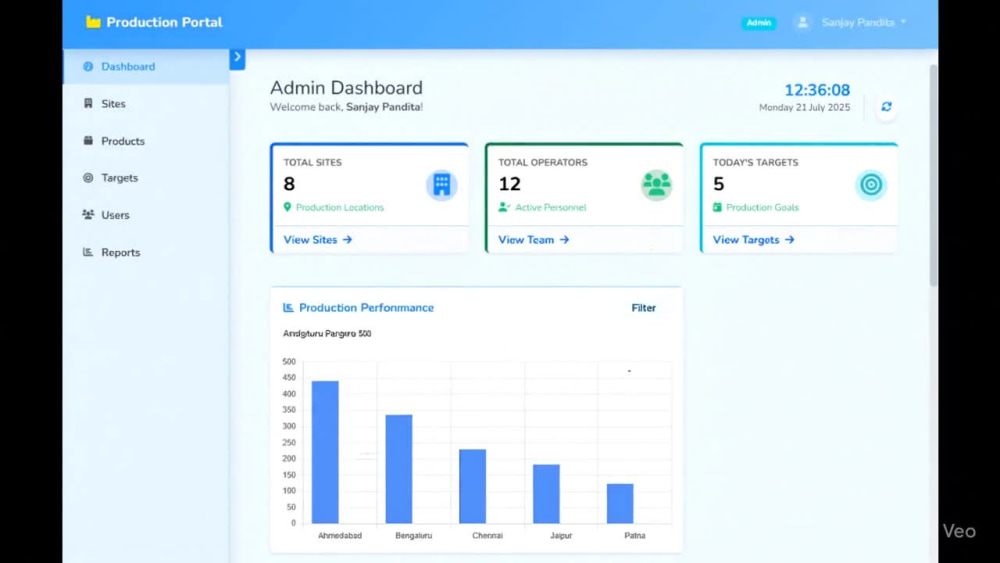Click the Monday 21 July 2025 date
1000x563 pixels.
804,108
